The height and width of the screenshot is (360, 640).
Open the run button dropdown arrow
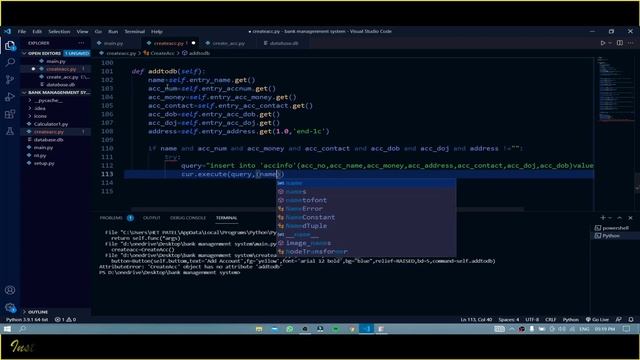(x=610, y=43)
